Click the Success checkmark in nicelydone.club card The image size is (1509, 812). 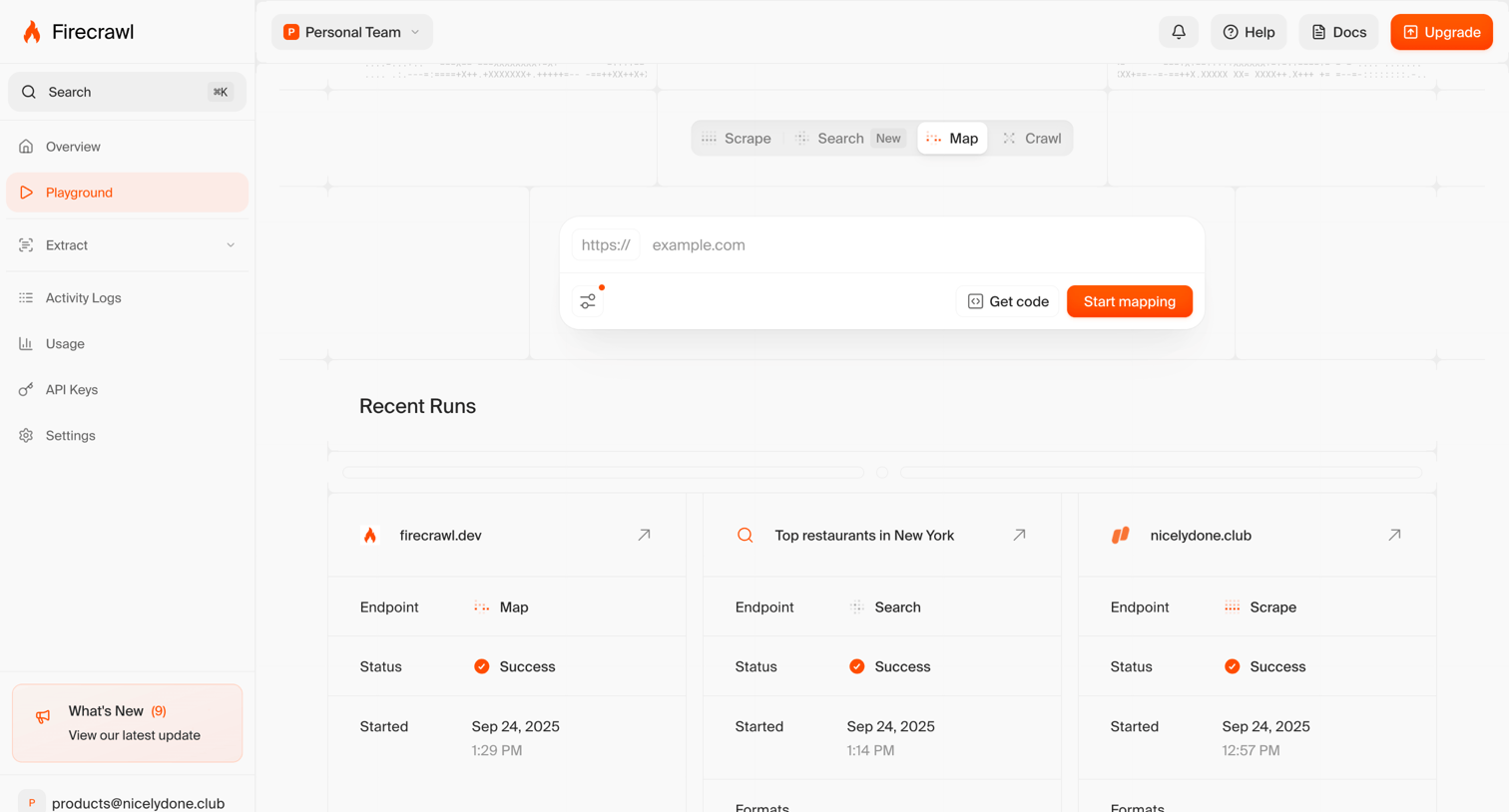(1233, 666)
